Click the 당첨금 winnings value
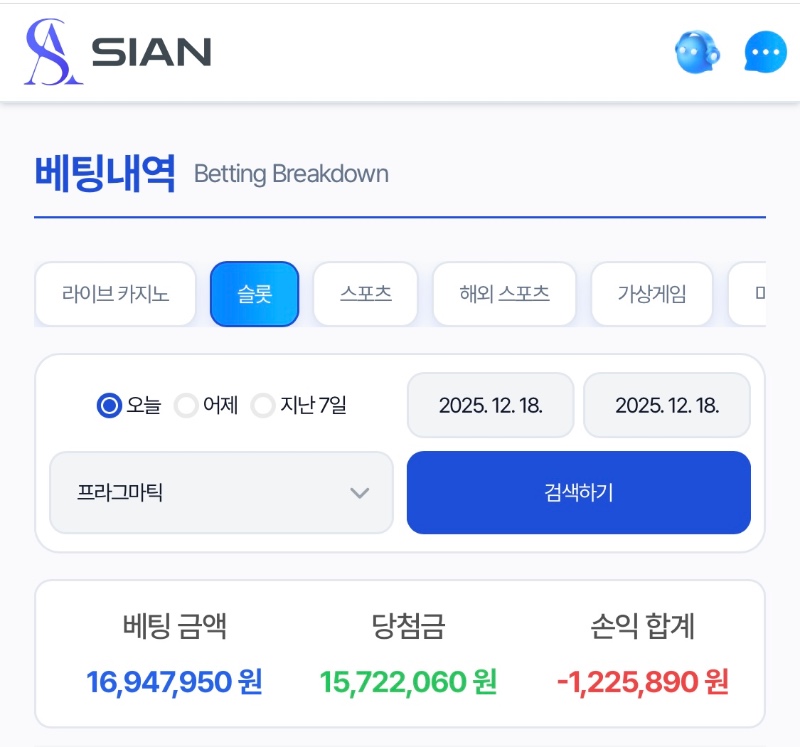The width and height of the screenshot is (800, 747). point(408,682)
